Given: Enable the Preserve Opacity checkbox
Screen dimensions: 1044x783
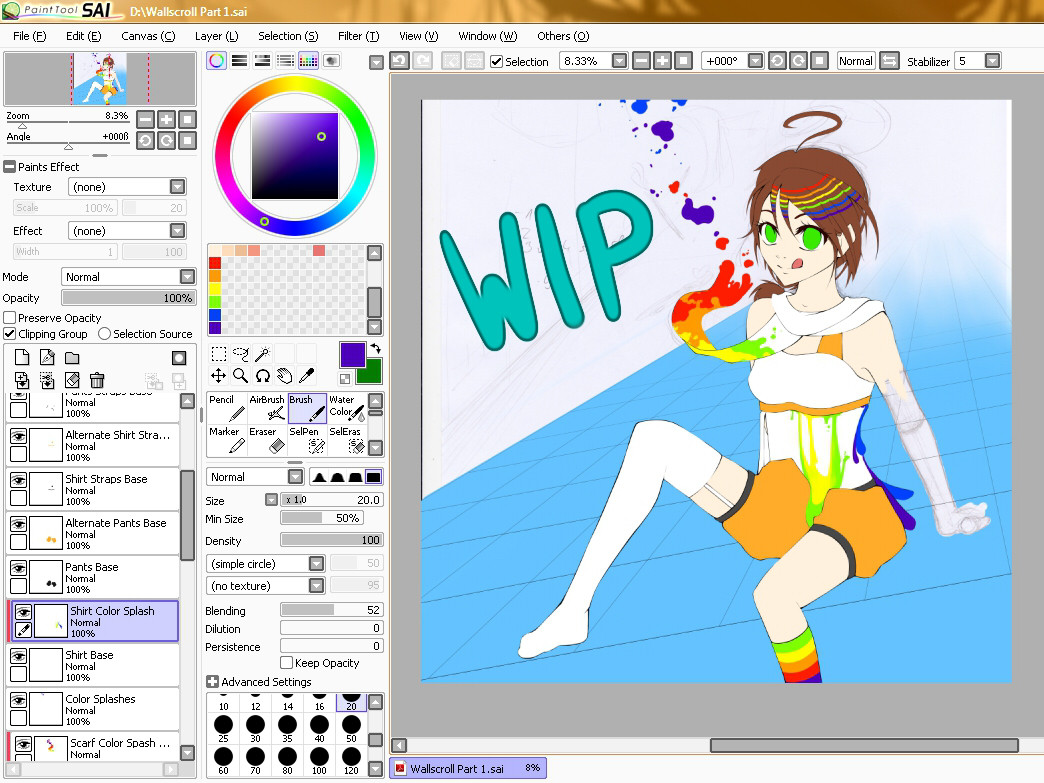Looking at the screenshot, I should 10,318.
